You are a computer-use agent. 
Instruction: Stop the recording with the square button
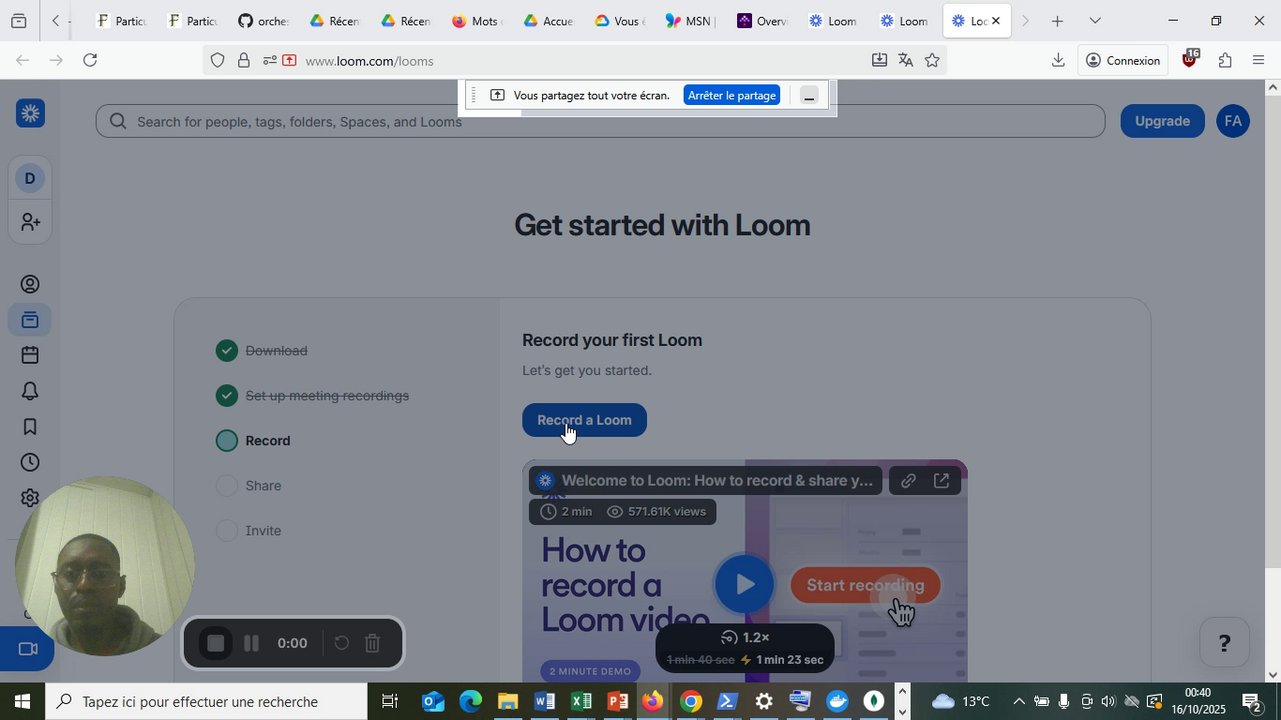tap(215, 643)
